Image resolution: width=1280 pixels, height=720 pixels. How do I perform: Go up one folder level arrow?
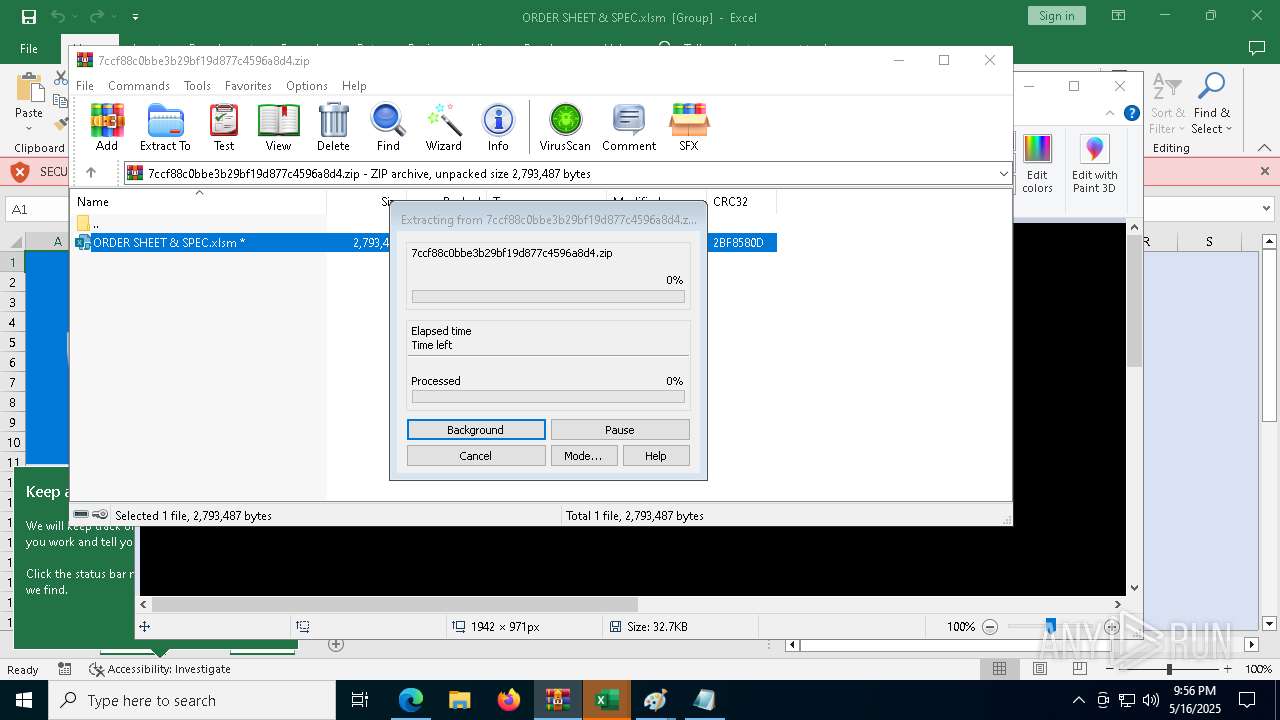(x=90, y=173)
